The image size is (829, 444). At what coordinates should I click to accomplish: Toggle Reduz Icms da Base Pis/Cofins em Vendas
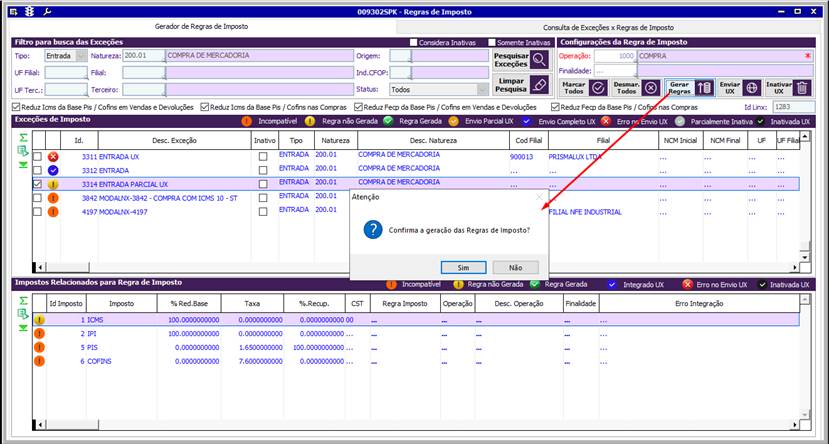16,107
